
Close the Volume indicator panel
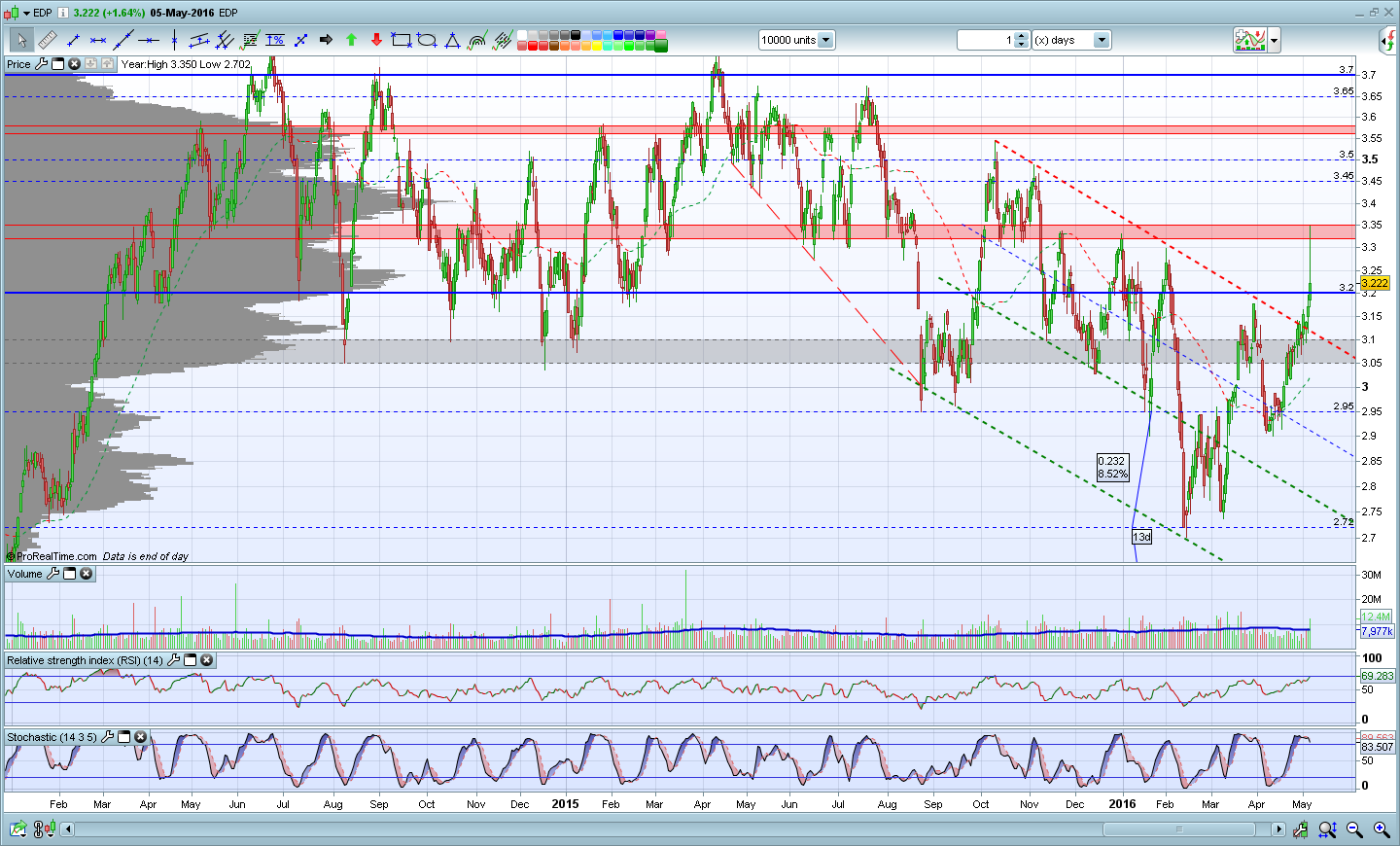click(87, 574)
